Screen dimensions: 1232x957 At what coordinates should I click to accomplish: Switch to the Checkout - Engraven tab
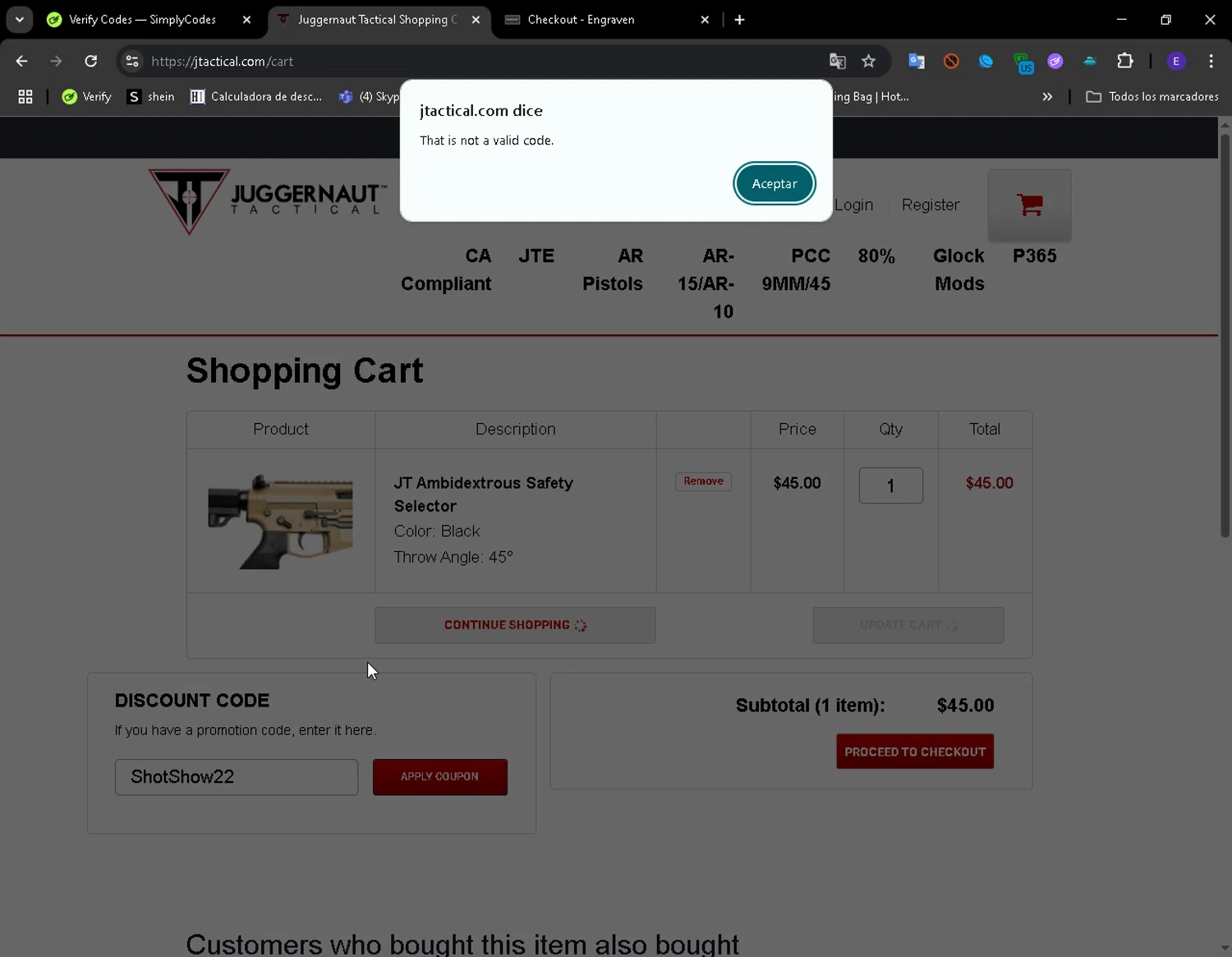[581, 20]
